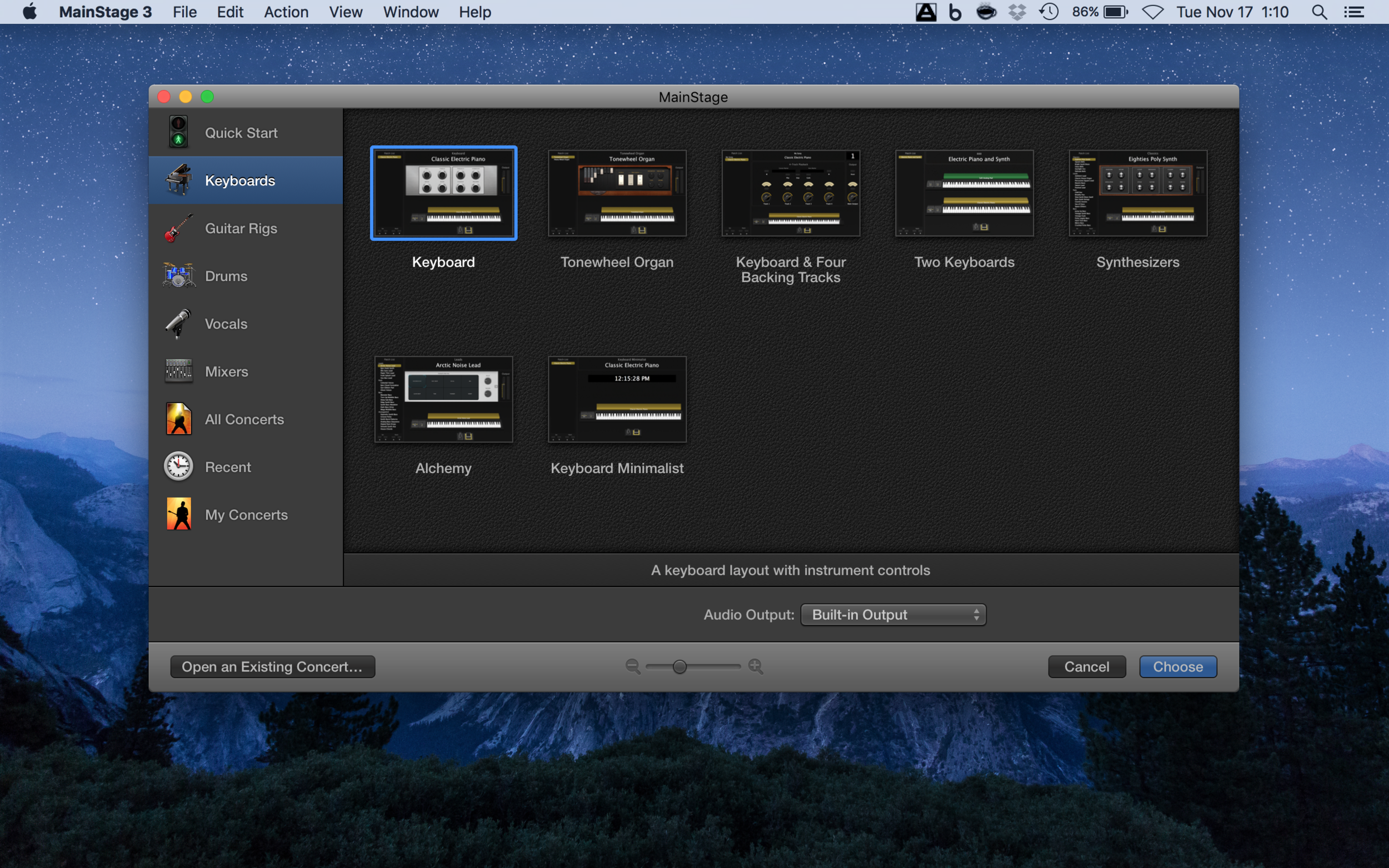Select the Keyboard Minimalist template thumbnail
The height and width of the screenshot is (868, 1389).
pos(617,399)
